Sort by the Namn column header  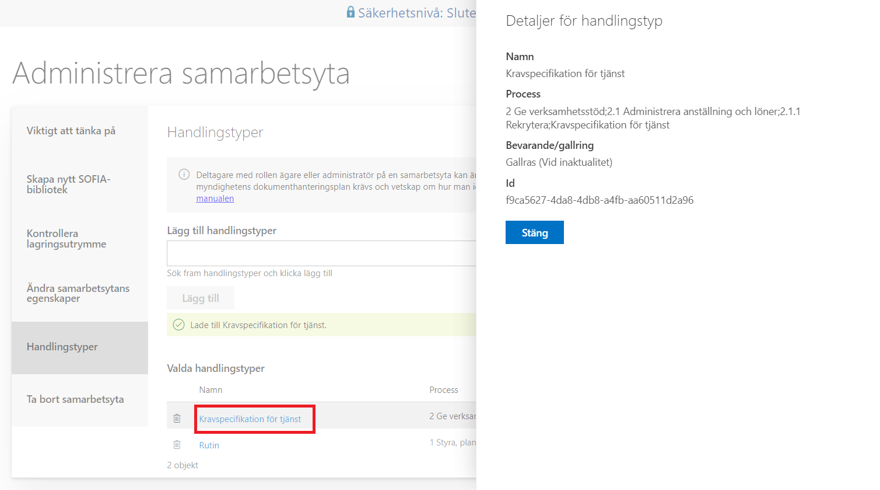point(211,390)
